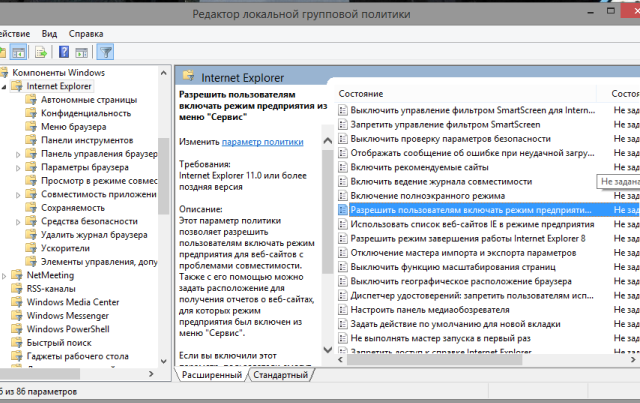The image size is (640, 403).
Task: Click policy icon beside Включить рекомендуемые сайты
Action: (x=343, y=167)
